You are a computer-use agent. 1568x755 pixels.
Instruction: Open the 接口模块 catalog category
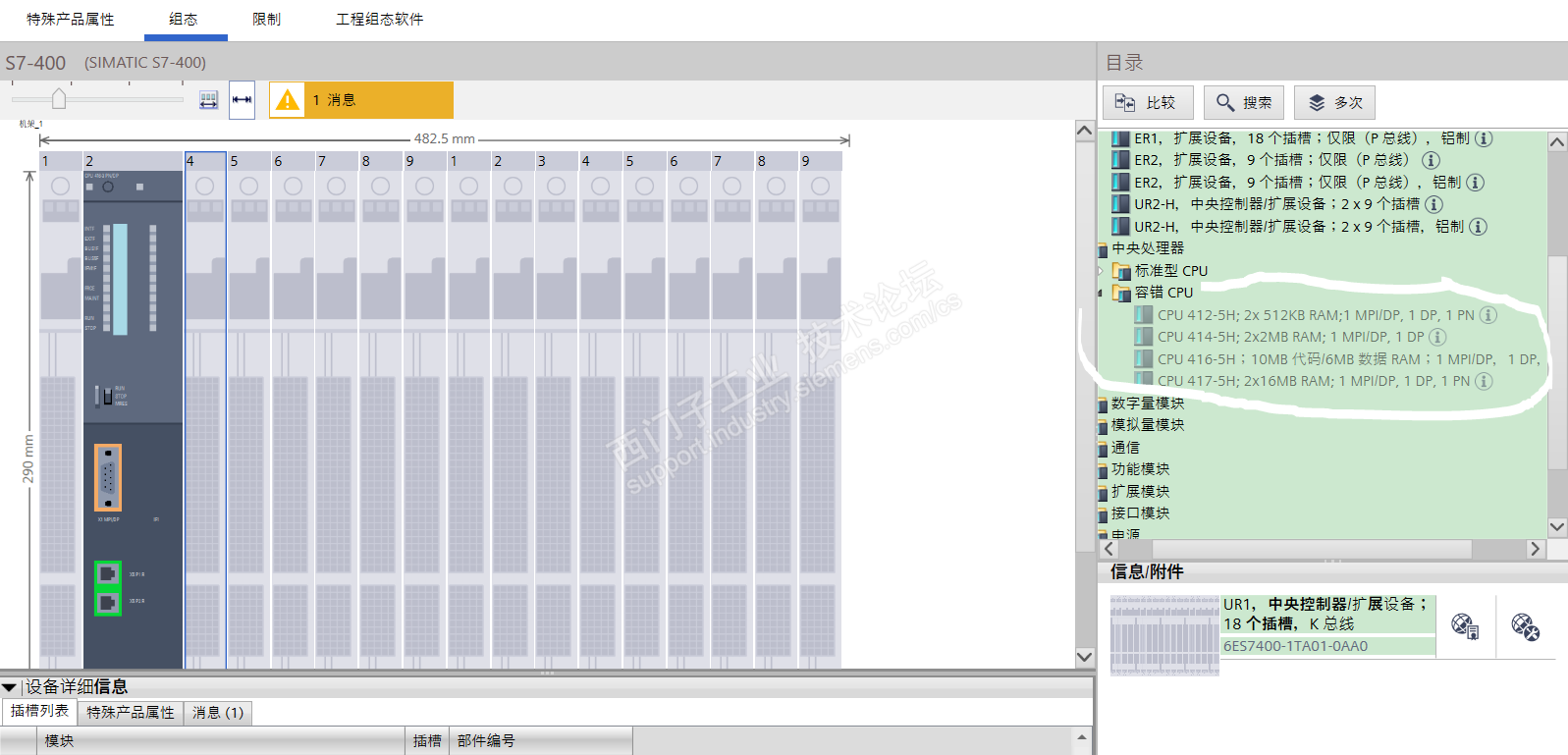coord(1141,513)
